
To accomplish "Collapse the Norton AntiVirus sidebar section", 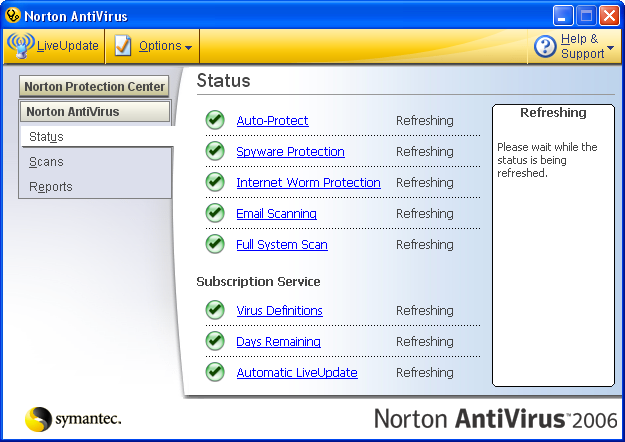I will tap(94, 112).
